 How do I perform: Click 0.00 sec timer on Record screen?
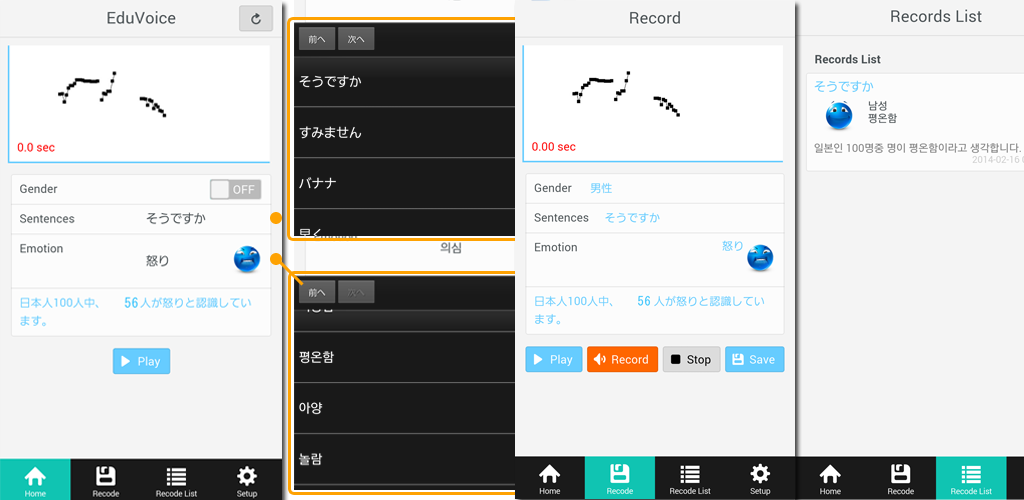(554, 147)
